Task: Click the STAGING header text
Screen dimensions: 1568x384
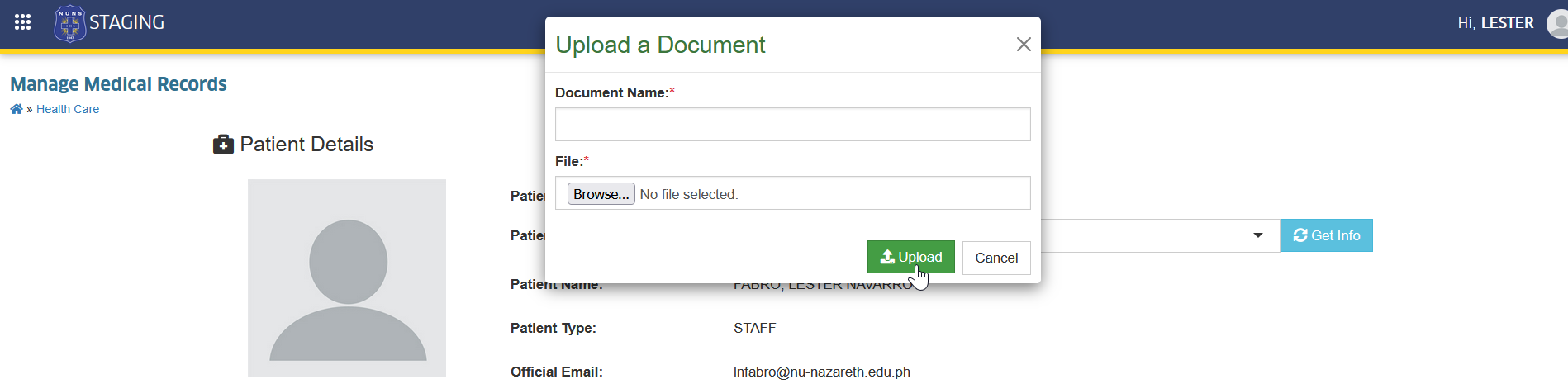Action: click(x=127, y=22)
